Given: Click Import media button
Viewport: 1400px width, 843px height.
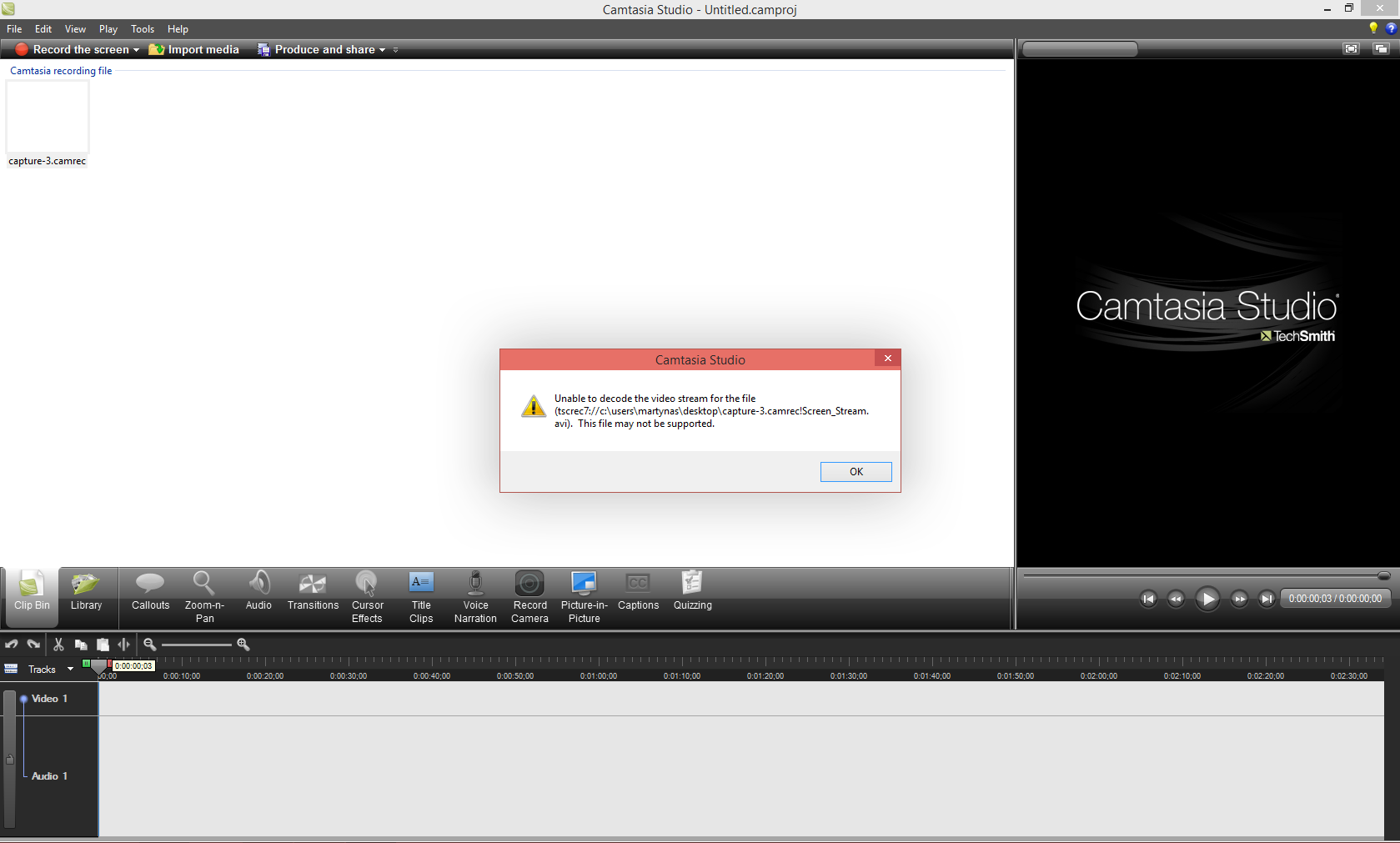Looking at the screenshot, I should pos(194,50).
